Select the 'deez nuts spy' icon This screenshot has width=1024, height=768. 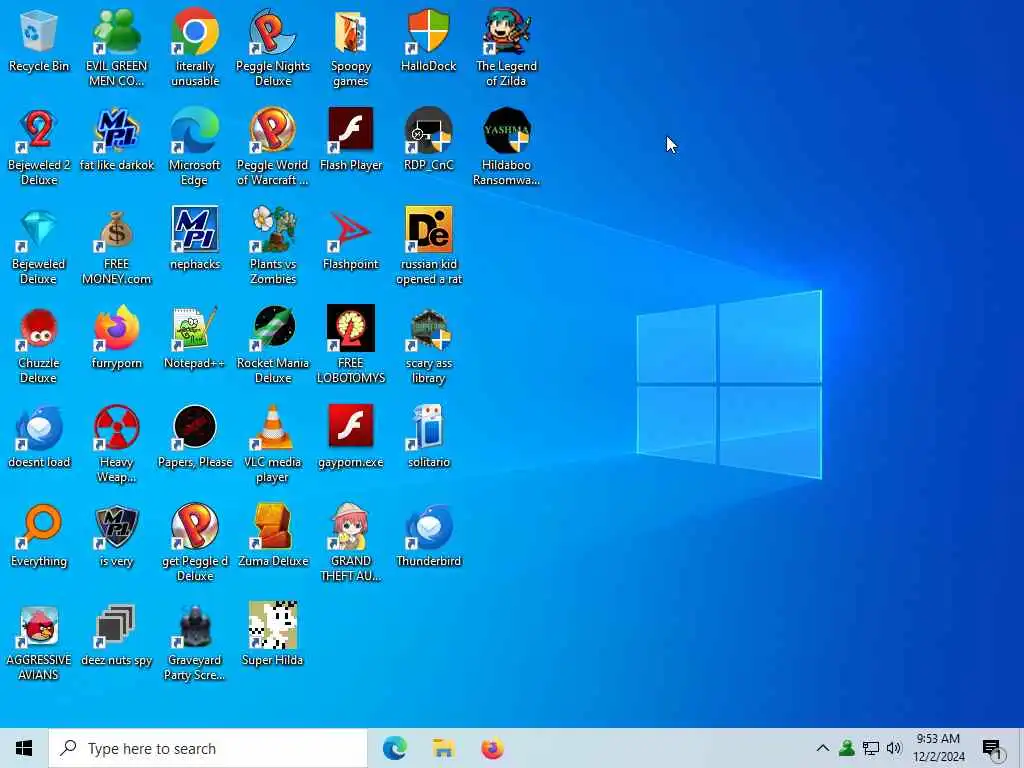coord(117,633)
